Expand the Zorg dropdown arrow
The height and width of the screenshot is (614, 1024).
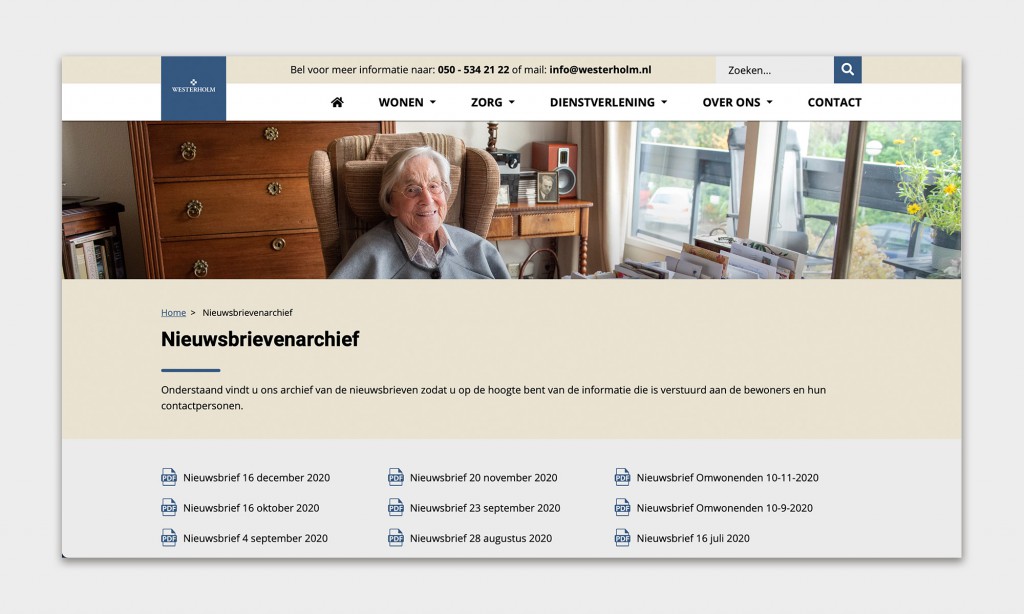click(511, 103)
